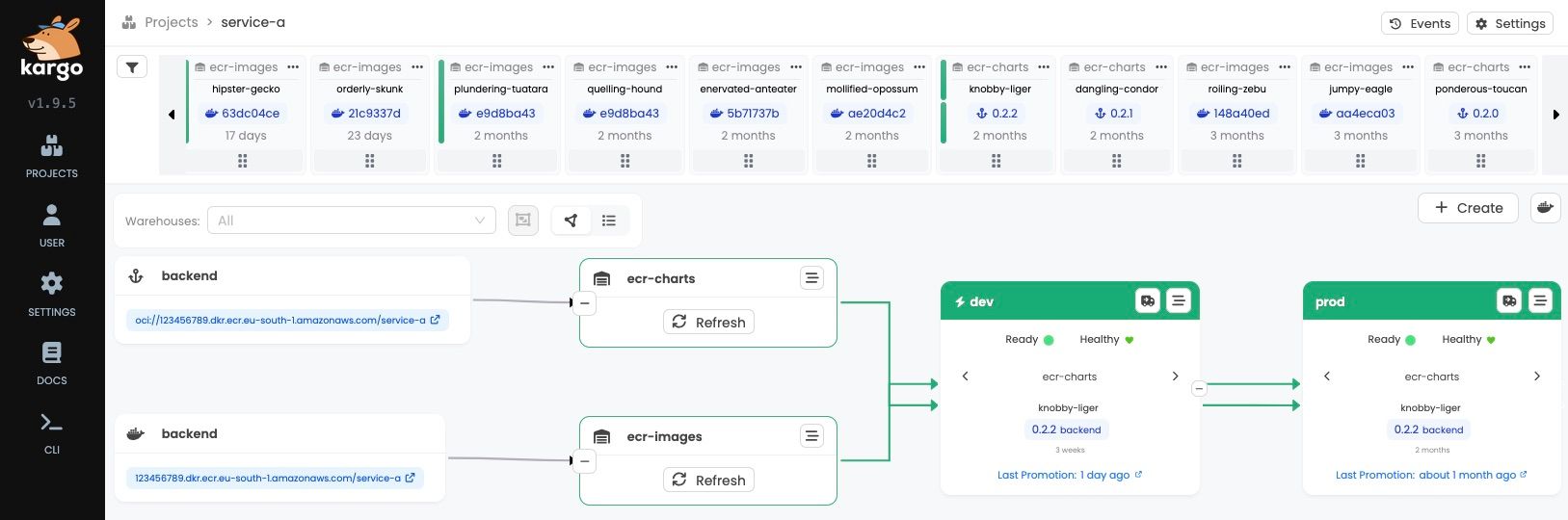Go to Projects in the sidebar
The width and height of the screenshot is (1568, 520).
coord(52,157)
